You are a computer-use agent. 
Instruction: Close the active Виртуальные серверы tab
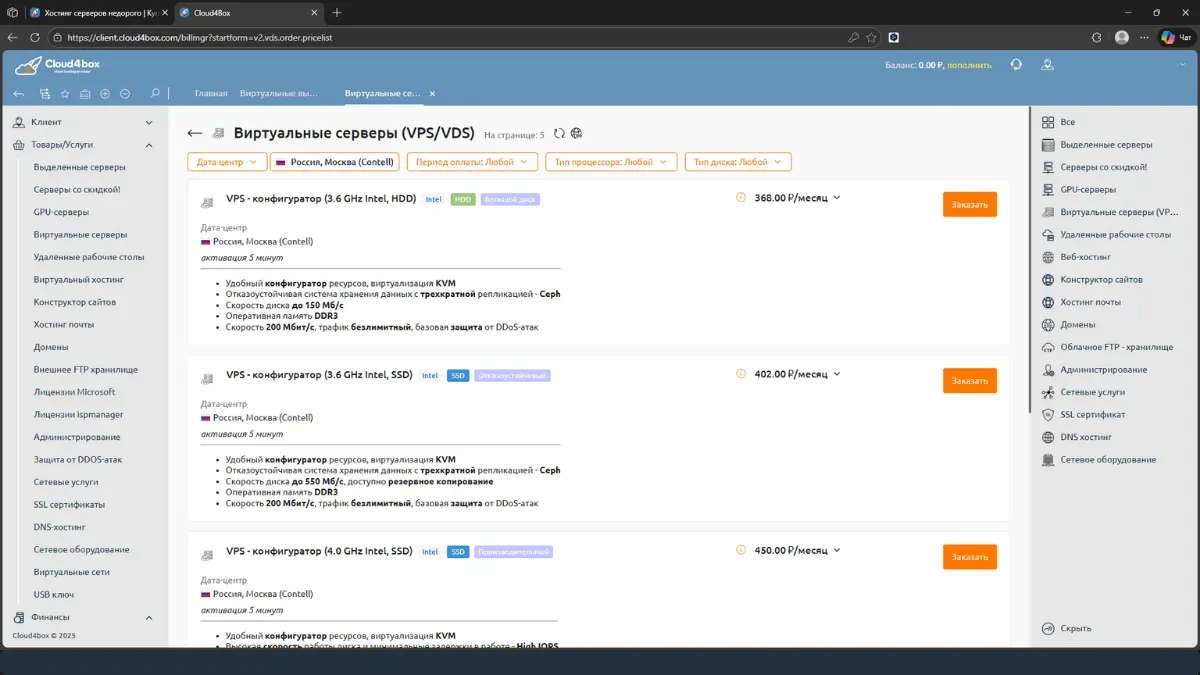click(432, 94)
